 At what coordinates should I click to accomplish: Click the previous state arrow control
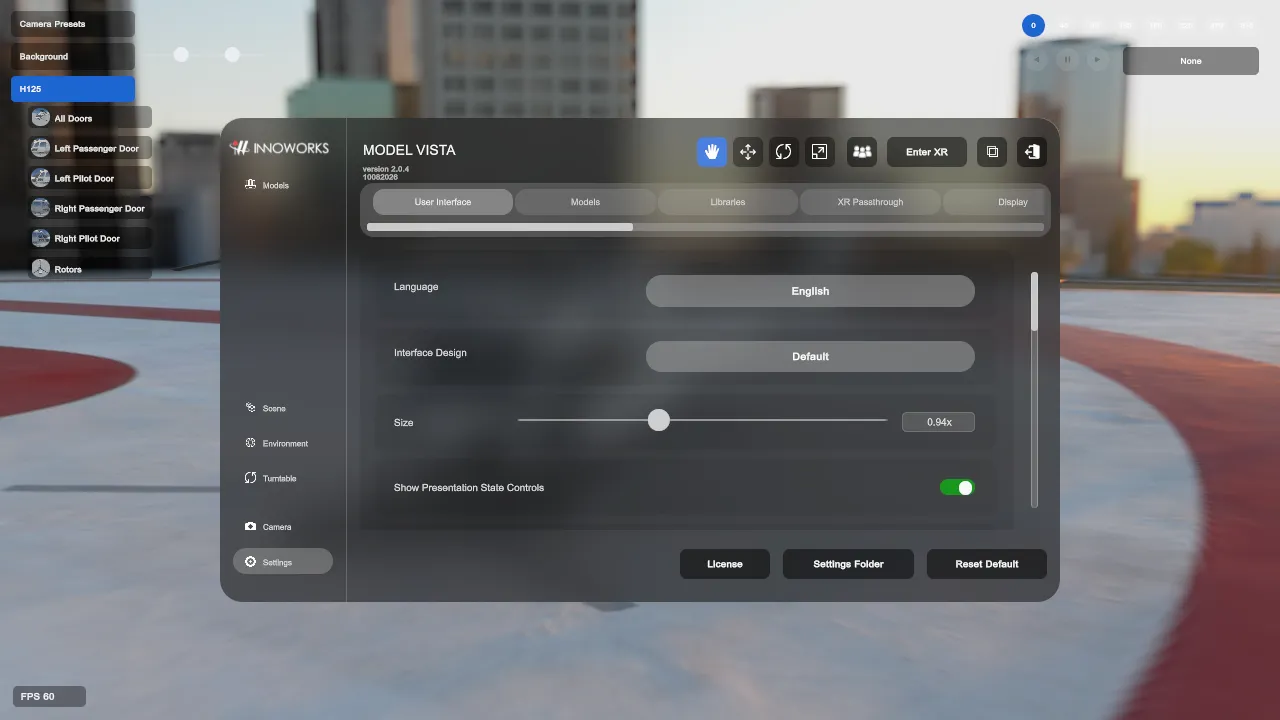coord(1036,60)
